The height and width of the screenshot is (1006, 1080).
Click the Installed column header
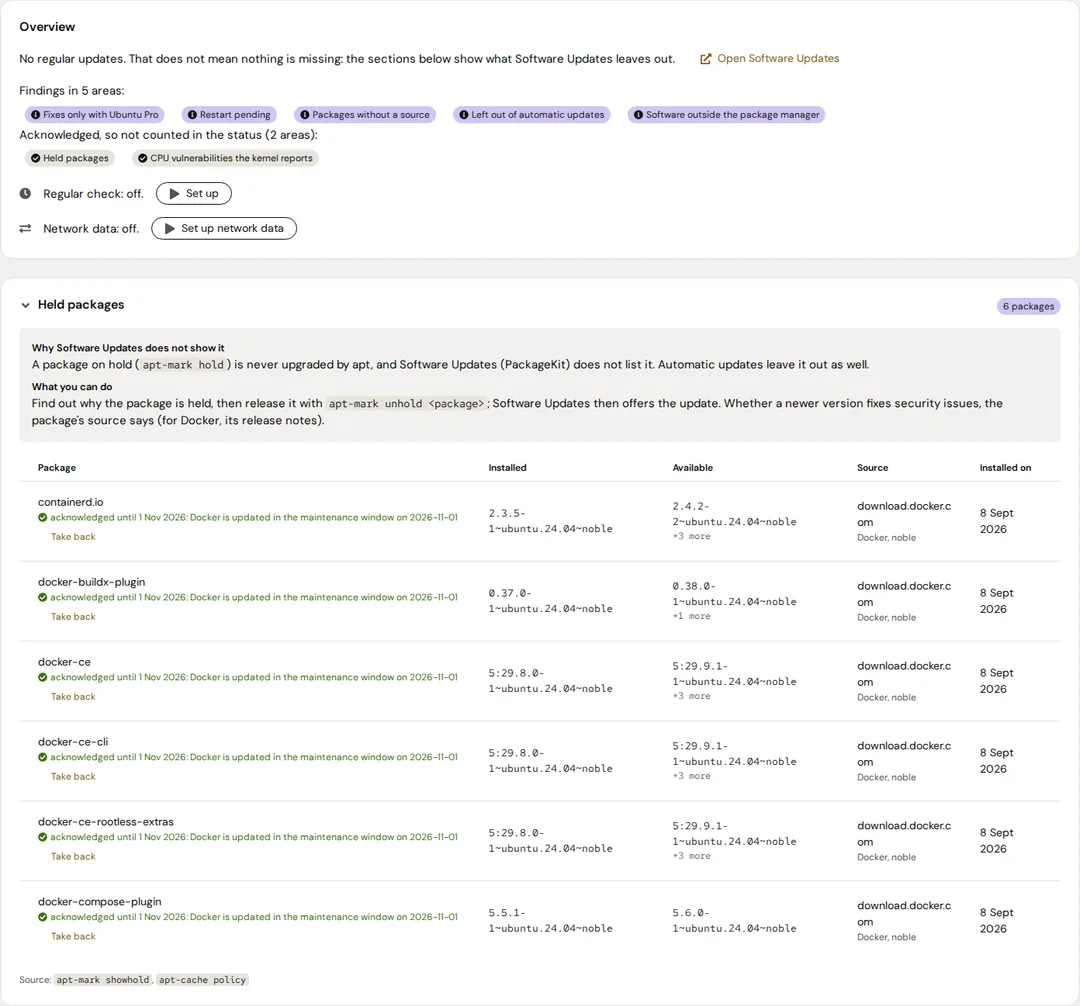click(508, 468)
